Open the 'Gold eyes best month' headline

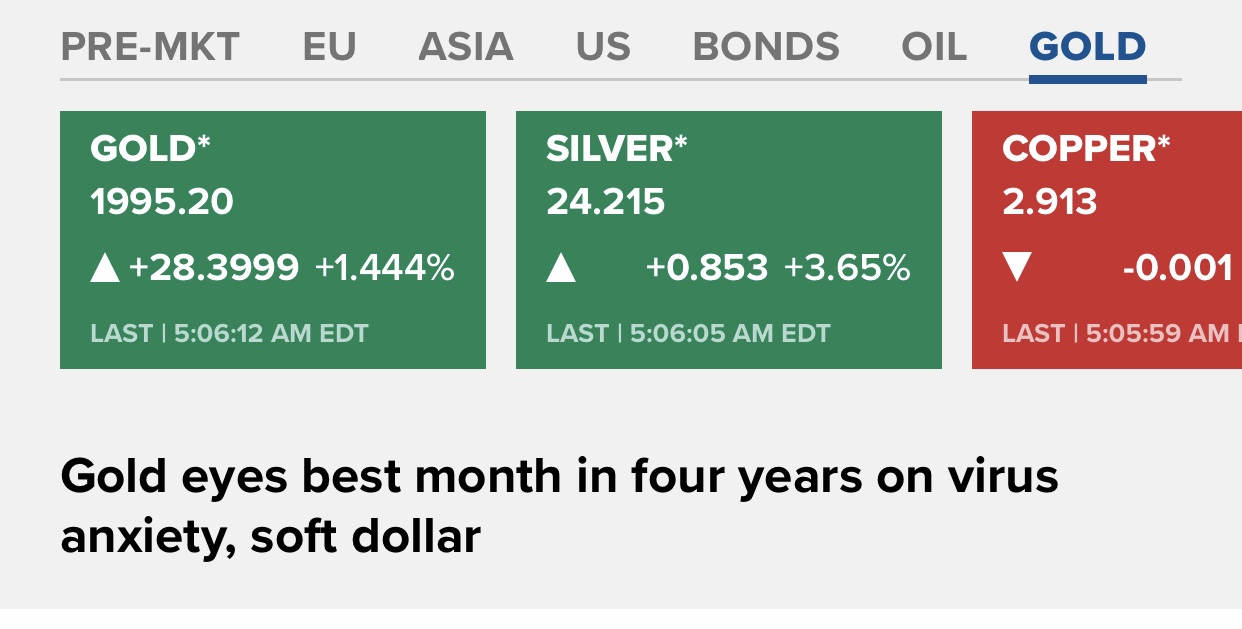[x=559, y=506]
